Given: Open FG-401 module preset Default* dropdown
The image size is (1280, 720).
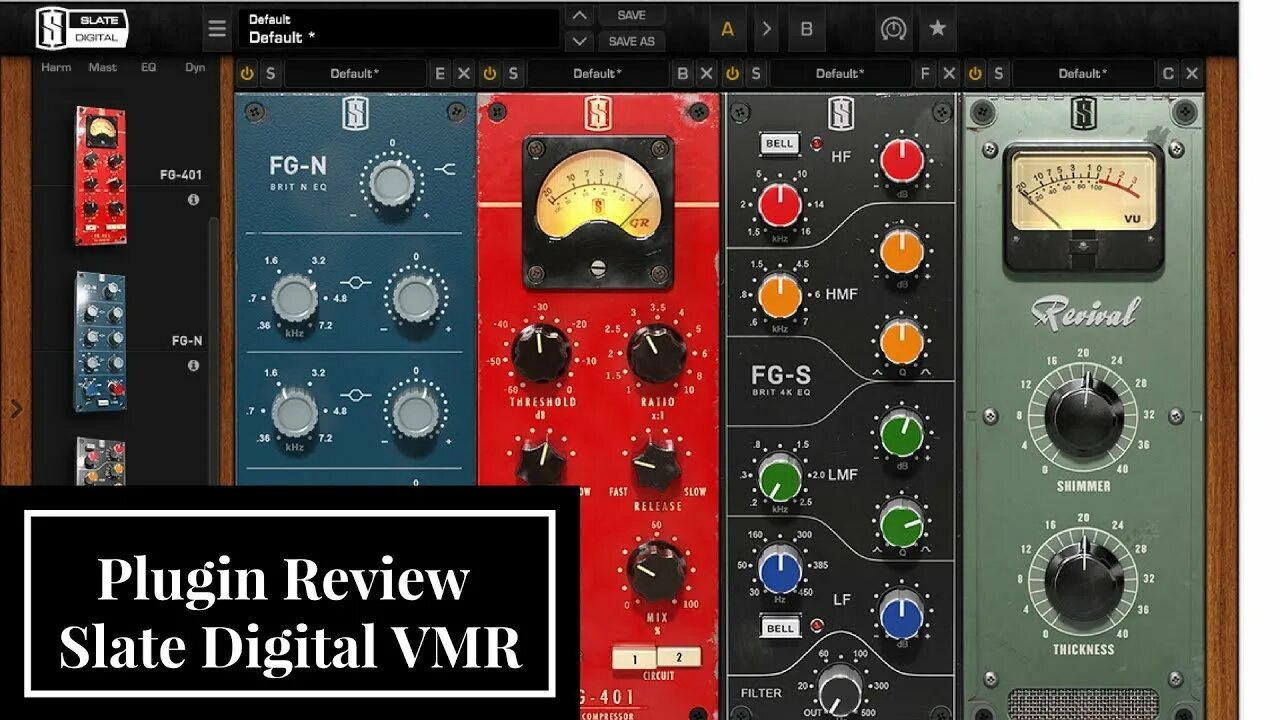Looking at the screenshot, I should pos(598,73).
